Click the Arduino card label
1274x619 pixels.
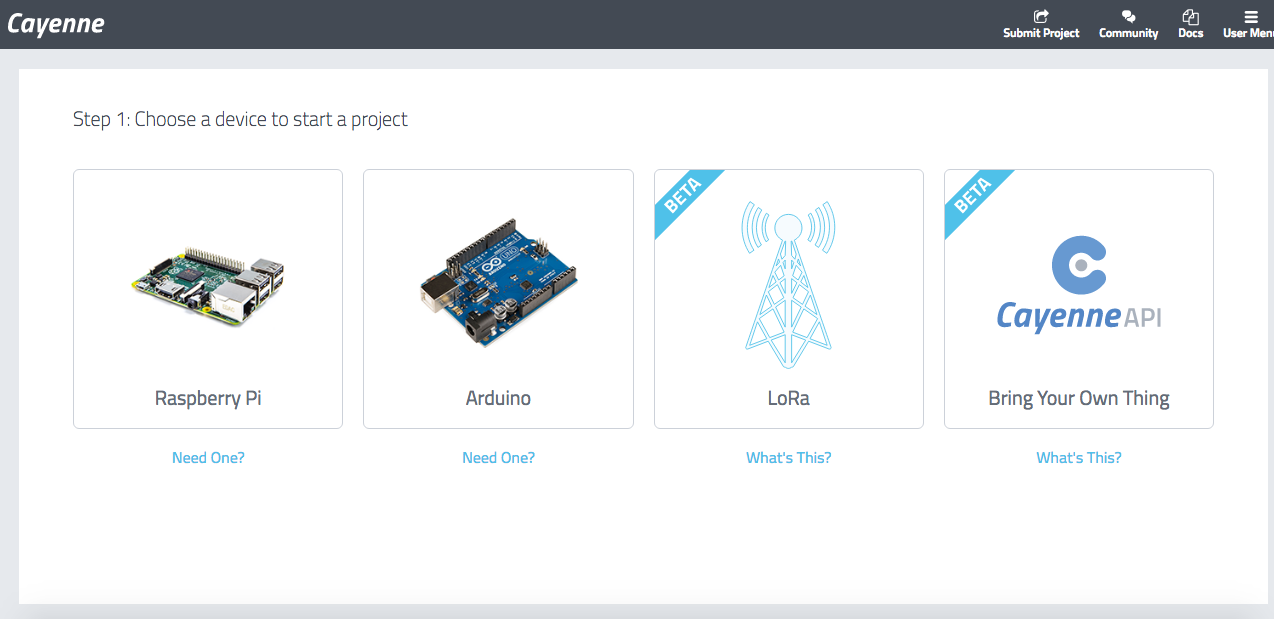[x=498, y=398]
